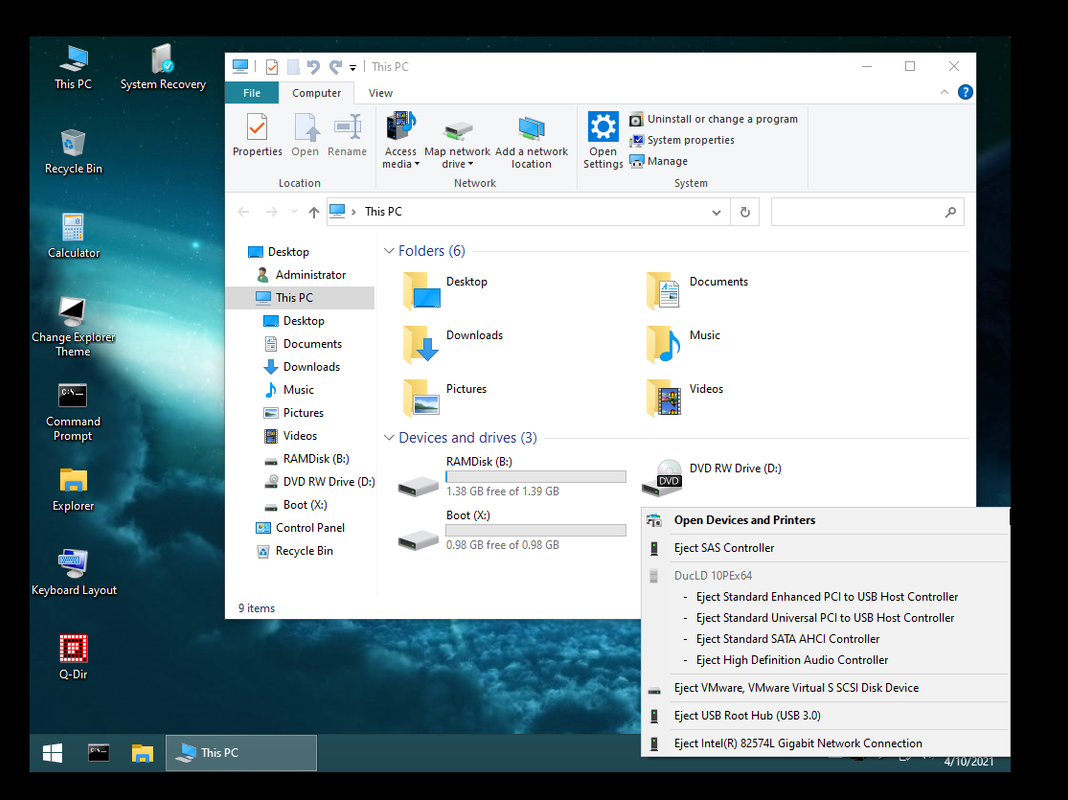
Task: Refresh the This PC view
Action: (x=745, y=212)
